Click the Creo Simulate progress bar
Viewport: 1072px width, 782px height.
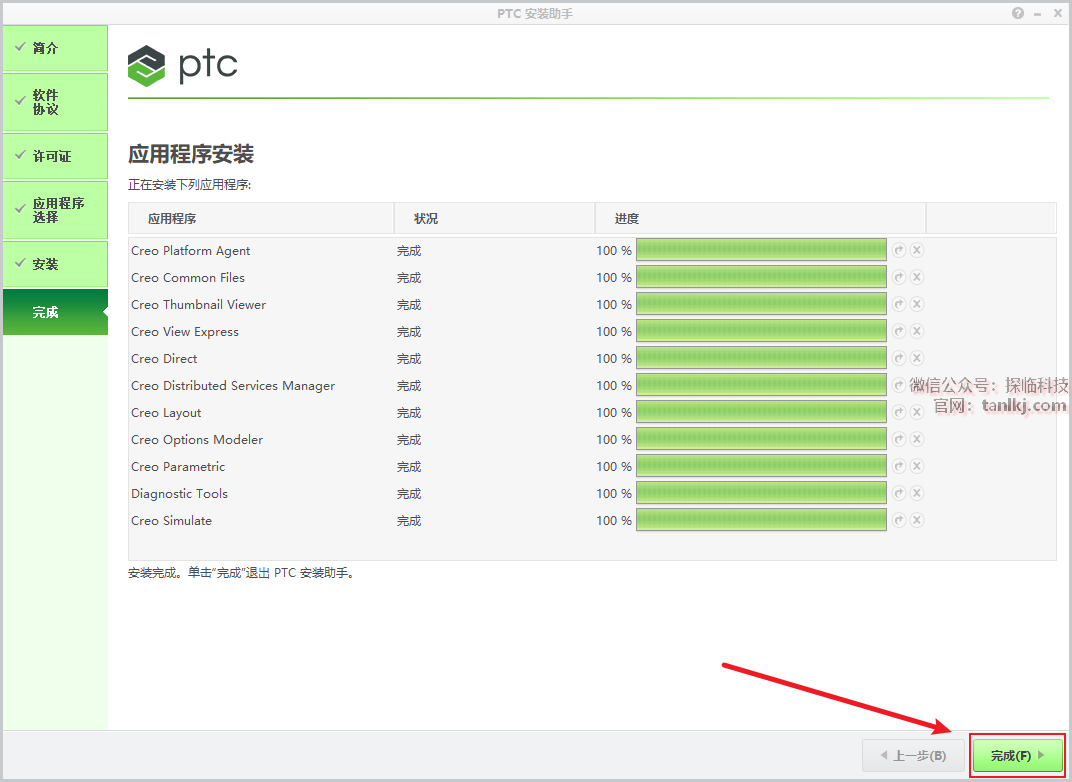[x=761, y=520]
